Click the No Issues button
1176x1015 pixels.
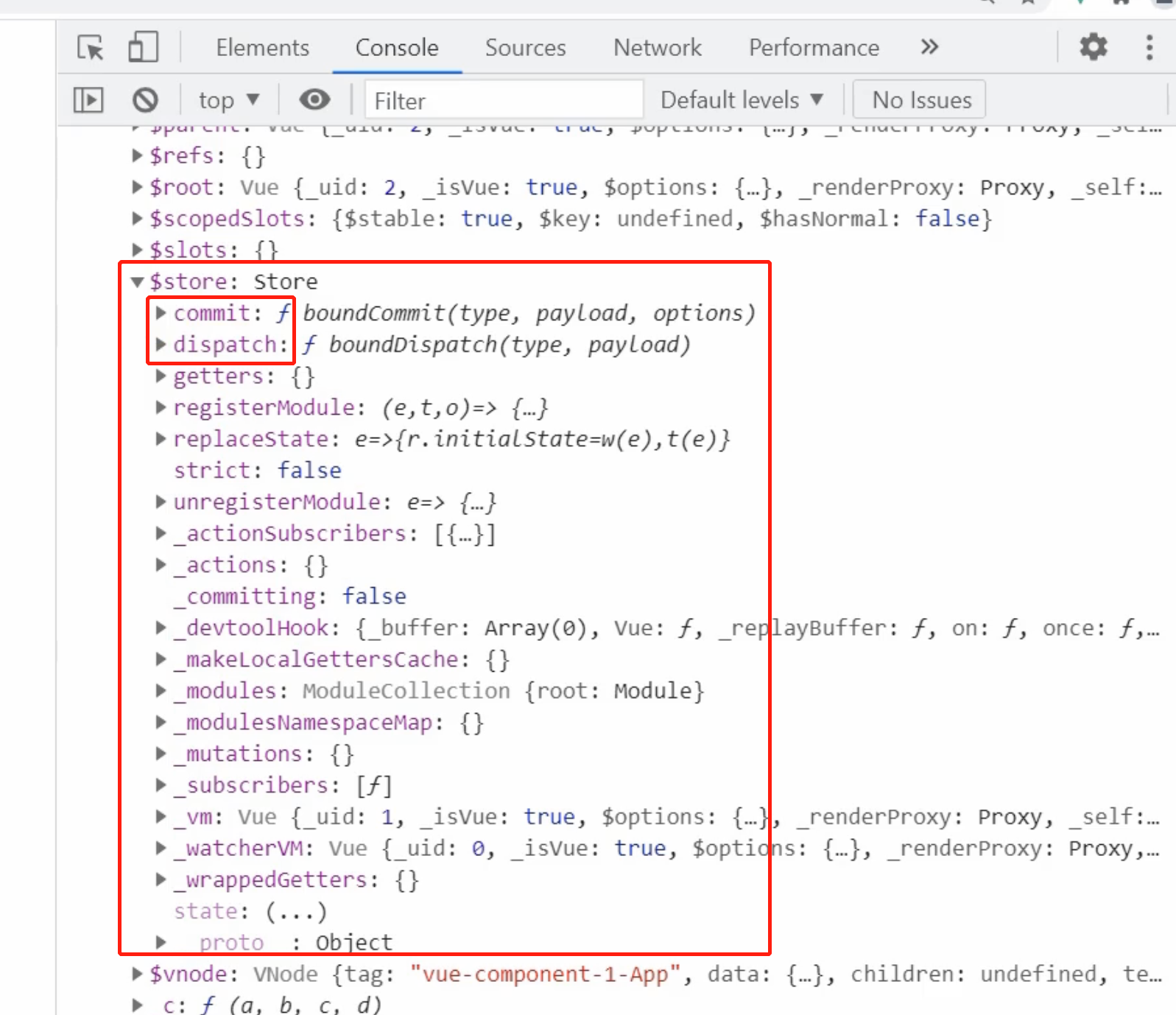coord(919,99)
